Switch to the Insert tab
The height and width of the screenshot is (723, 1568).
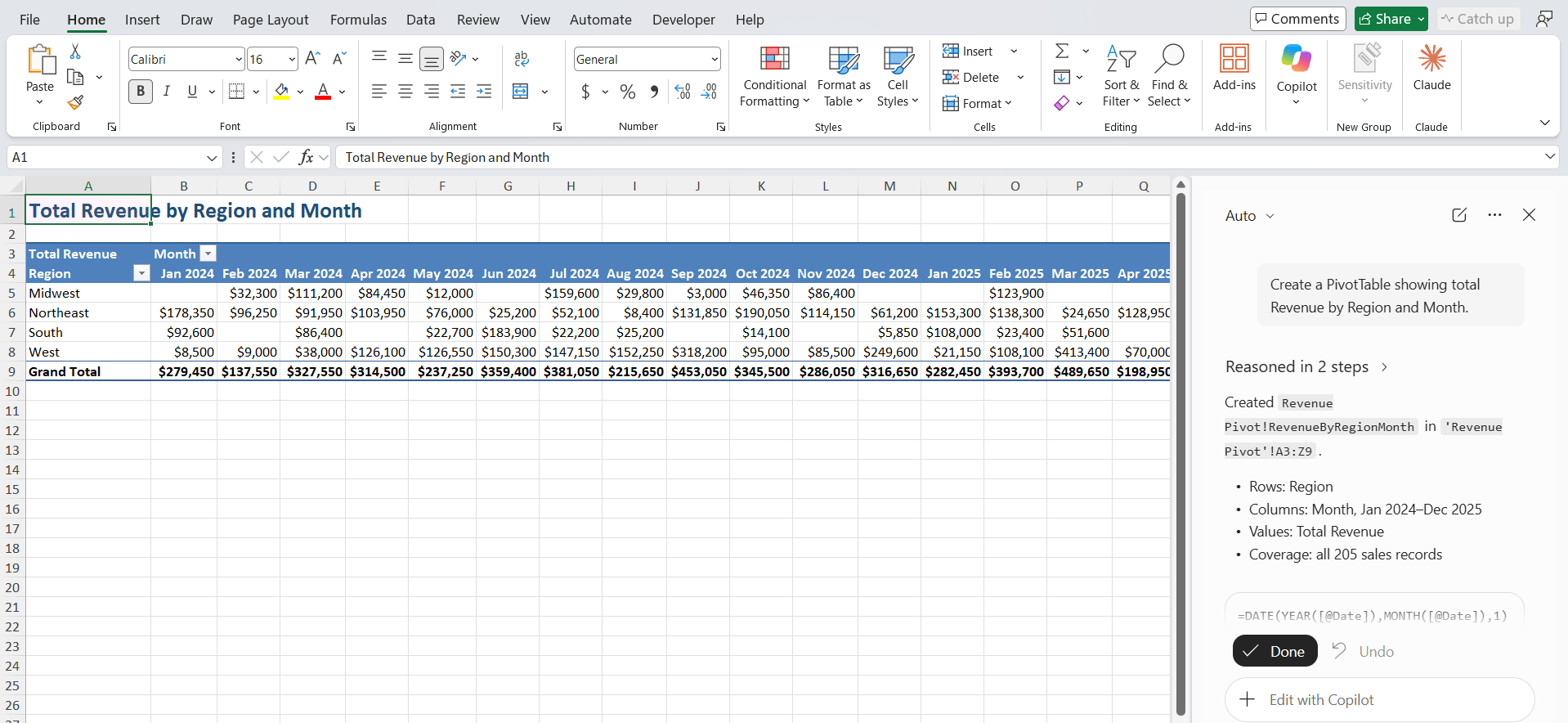tap(142, 20)
